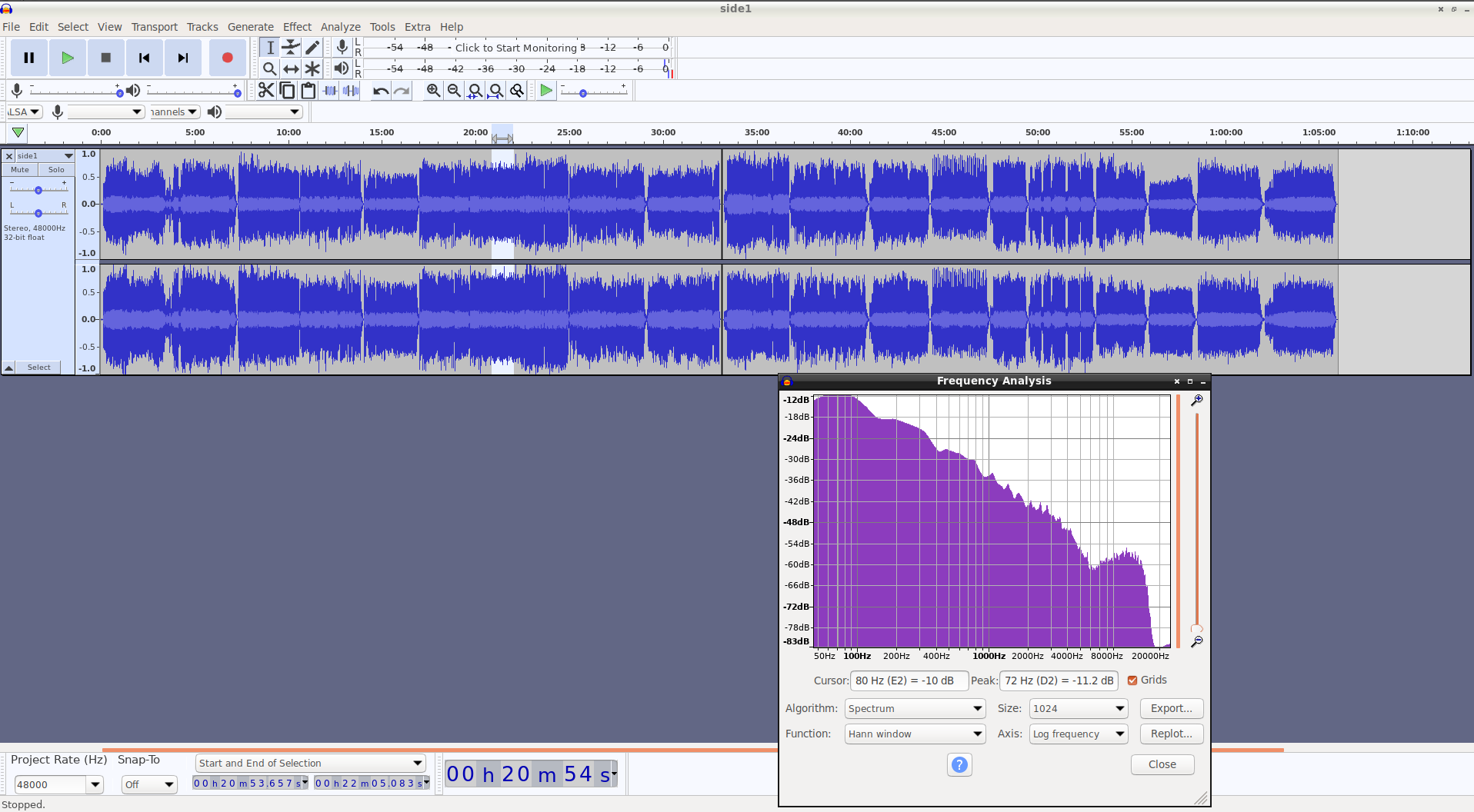The width and height of the screenshot is (1474, 812).
Task: Click the playback meter speaker icon
Action: coord(342,68)
